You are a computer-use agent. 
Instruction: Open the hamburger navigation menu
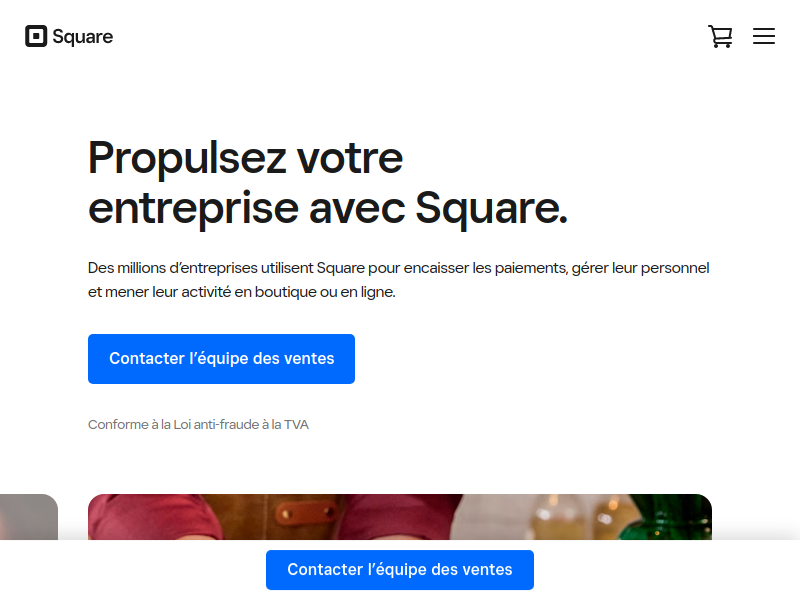(764, 36)
